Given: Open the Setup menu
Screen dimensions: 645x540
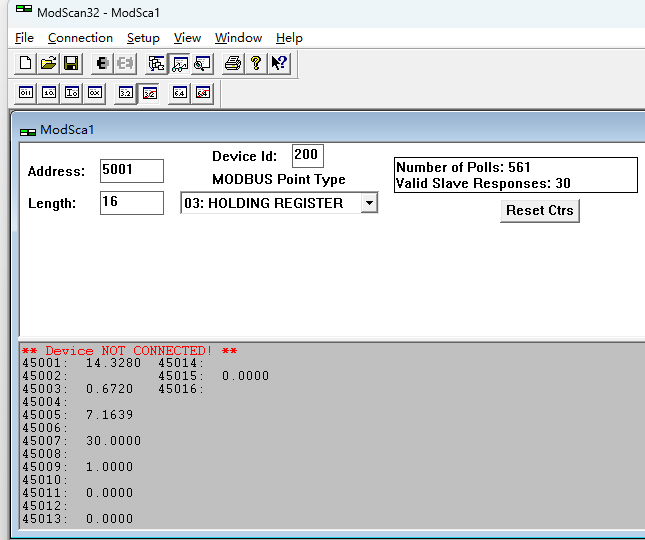Looking at the screenshot, I should pos(143,38).
